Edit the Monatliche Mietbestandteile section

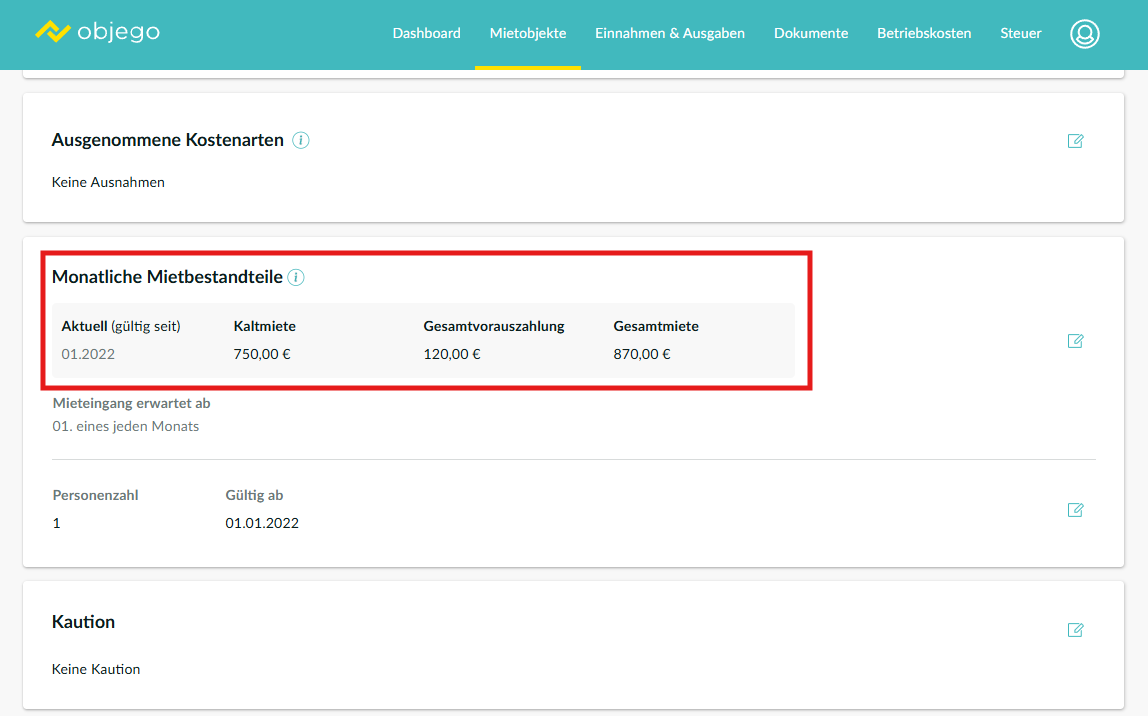(x=1075, y=341)
